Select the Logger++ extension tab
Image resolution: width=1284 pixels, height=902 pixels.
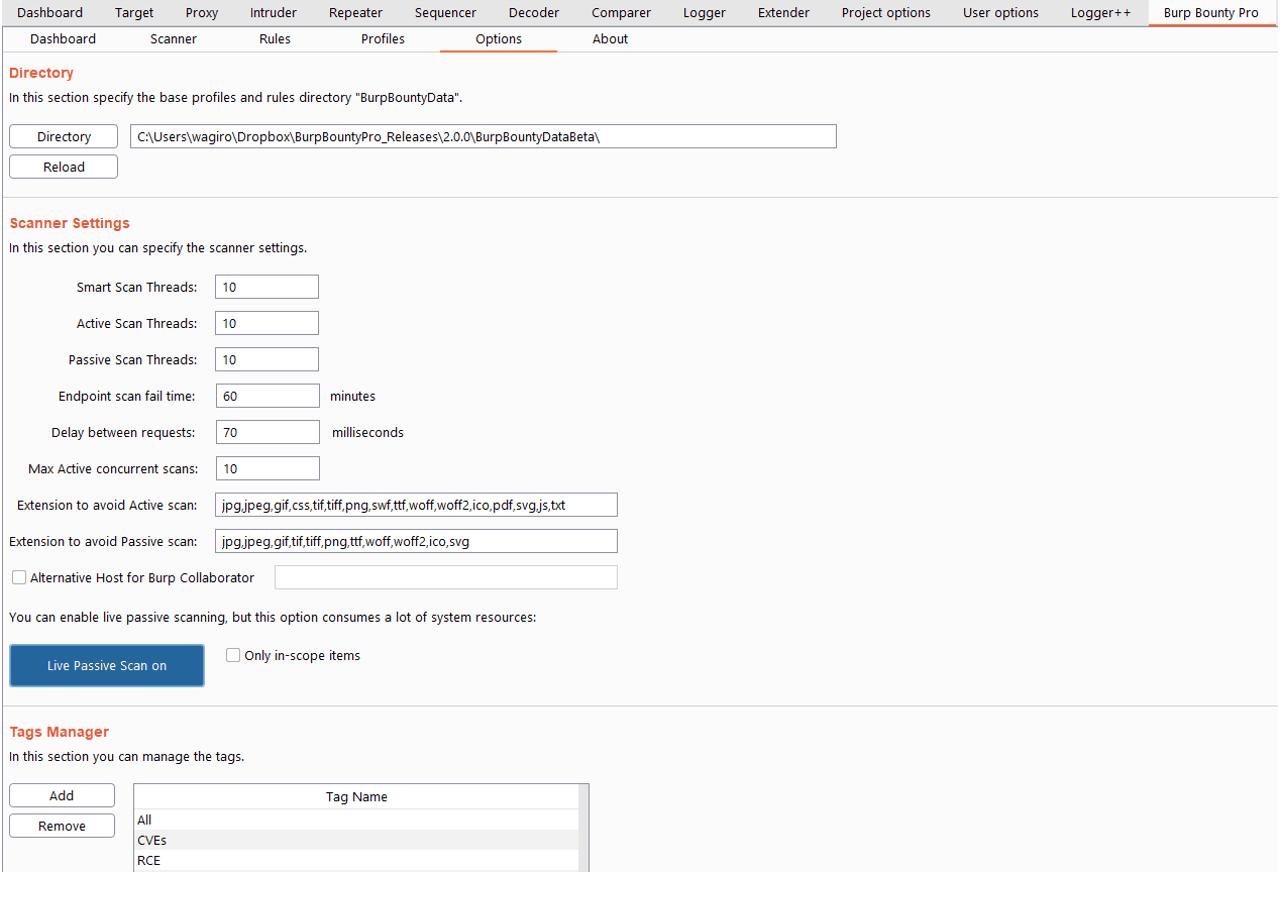1100,12
